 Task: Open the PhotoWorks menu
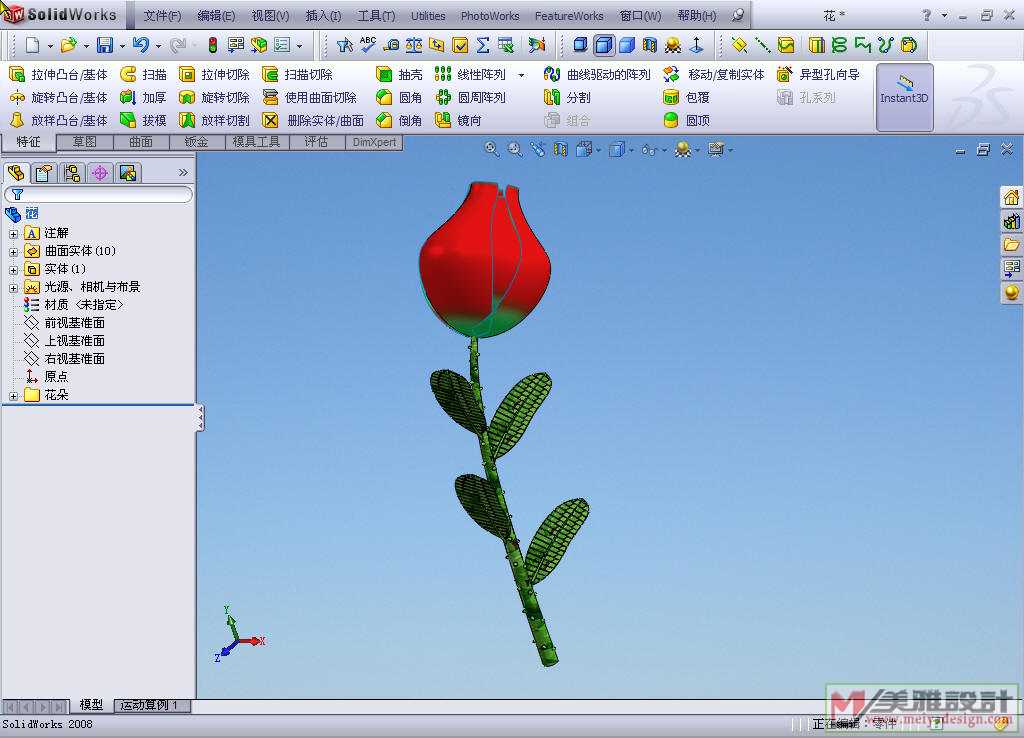pos(490,16)
